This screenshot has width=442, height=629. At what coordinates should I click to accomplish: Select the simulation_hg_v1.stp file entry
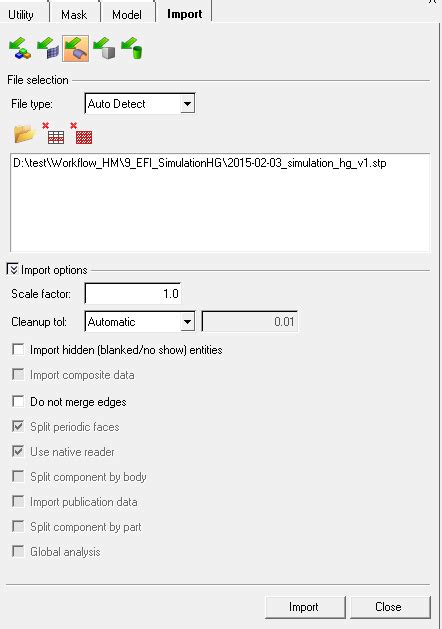(x=200, y=163)
